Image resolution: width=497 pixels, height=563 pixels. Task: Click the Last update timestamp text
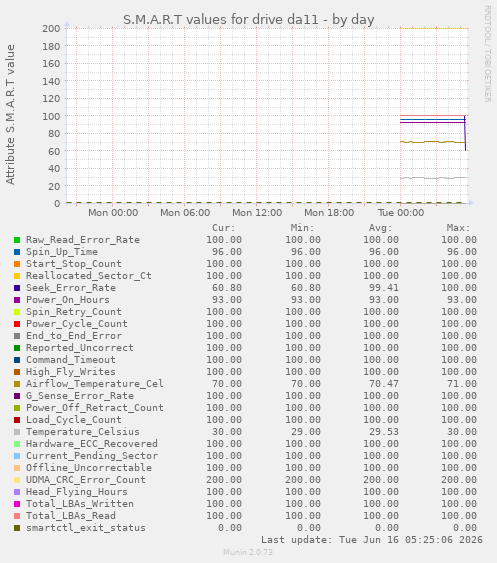[x=372, y=540]
